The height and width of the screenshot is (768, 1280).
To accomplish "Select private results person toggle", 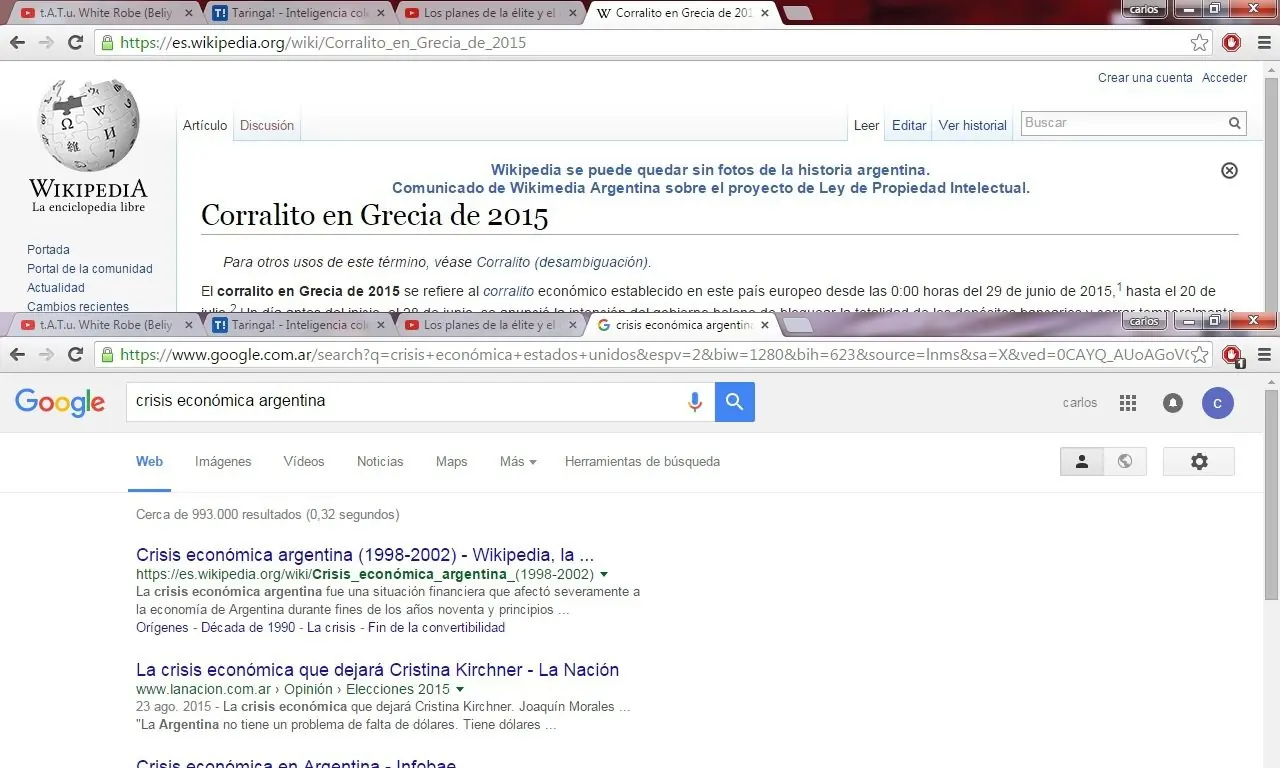I will (1082, 461).
